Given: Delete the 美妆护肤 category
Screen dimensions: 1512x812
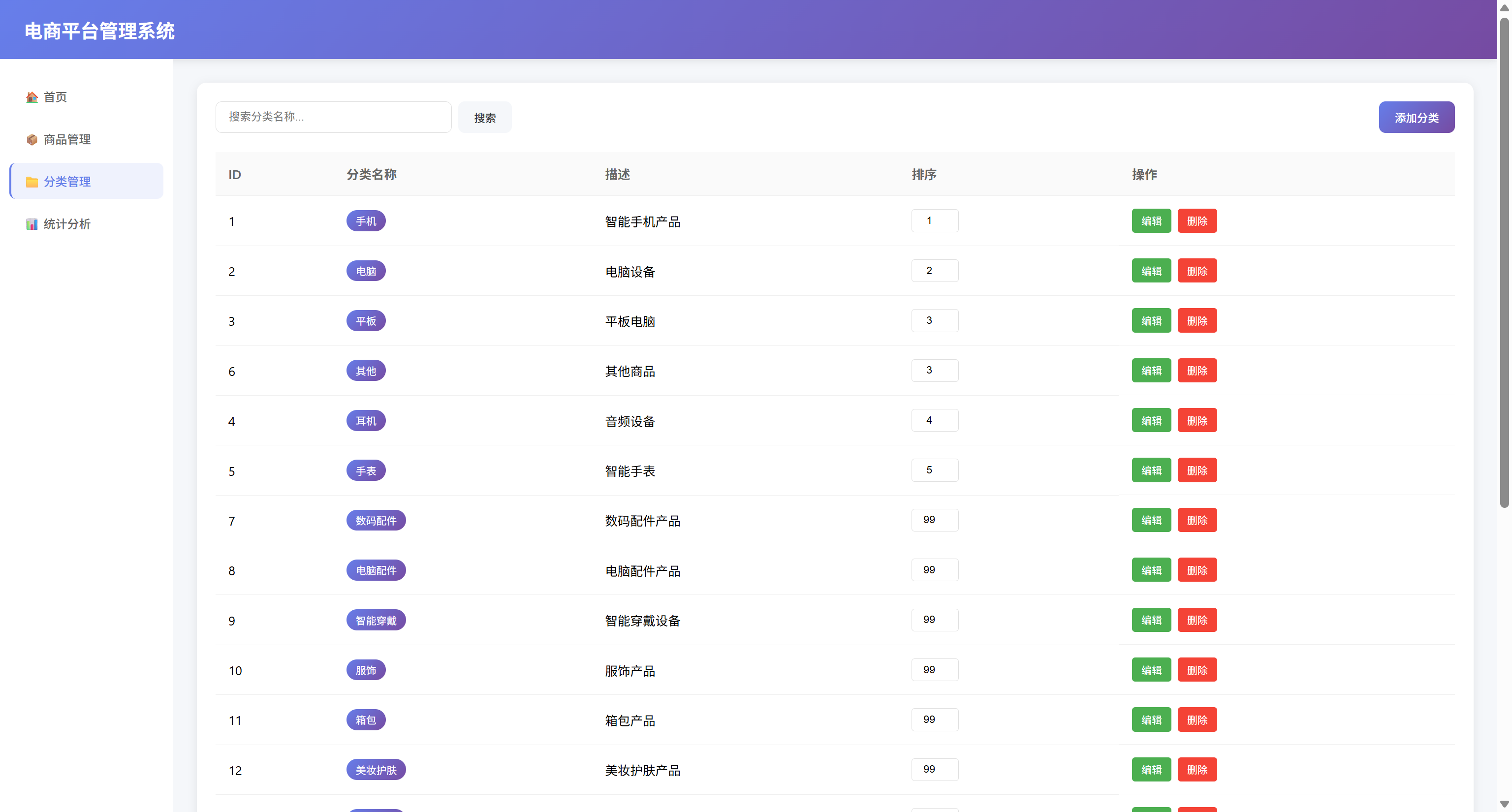Looking at the screenshot, I should pos(1197,770).
